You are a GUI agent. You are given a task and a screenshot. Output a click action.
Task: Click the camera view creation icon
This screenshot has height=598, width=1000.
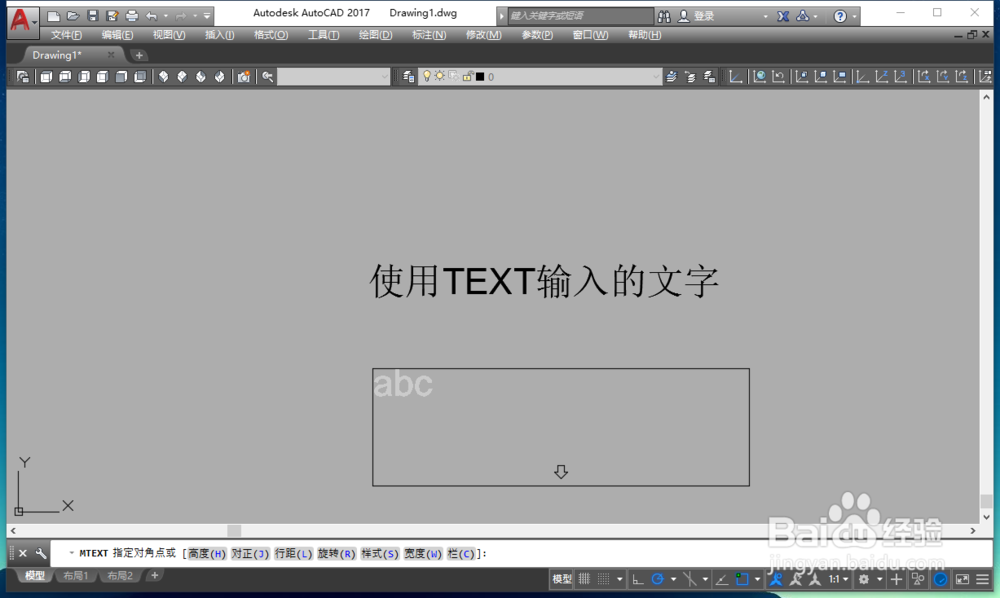(x=244, y=77)
